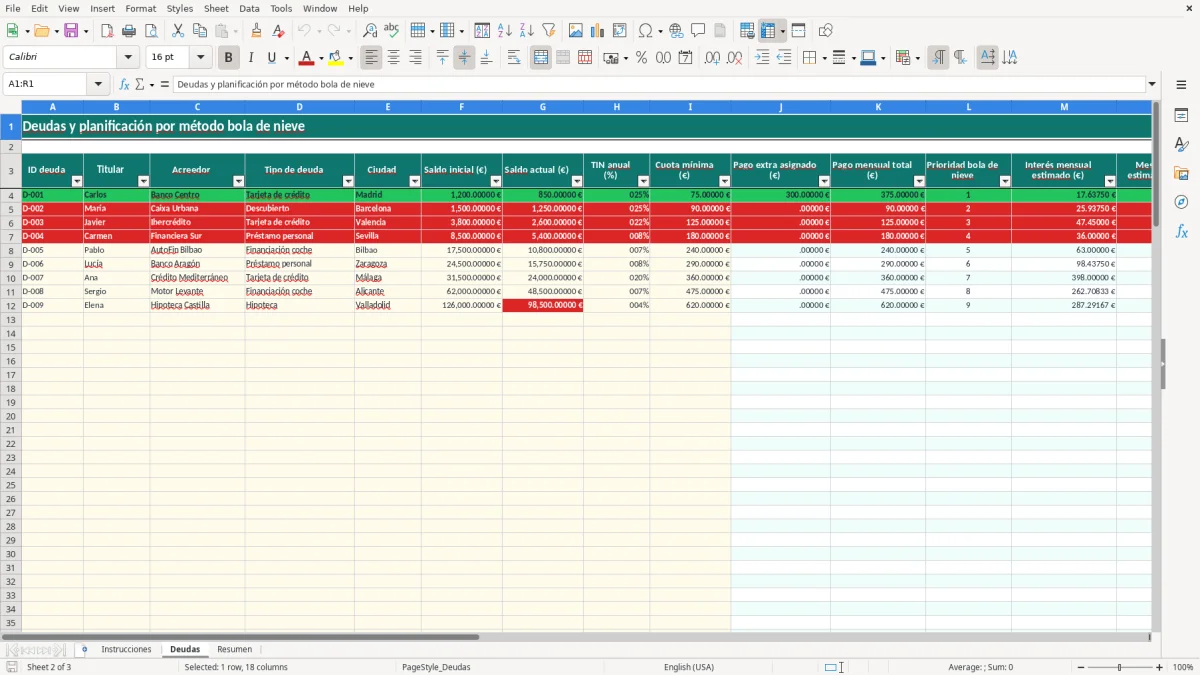
Task: Switch to the Resumen sheet tab
Action: tap(234, 649)
